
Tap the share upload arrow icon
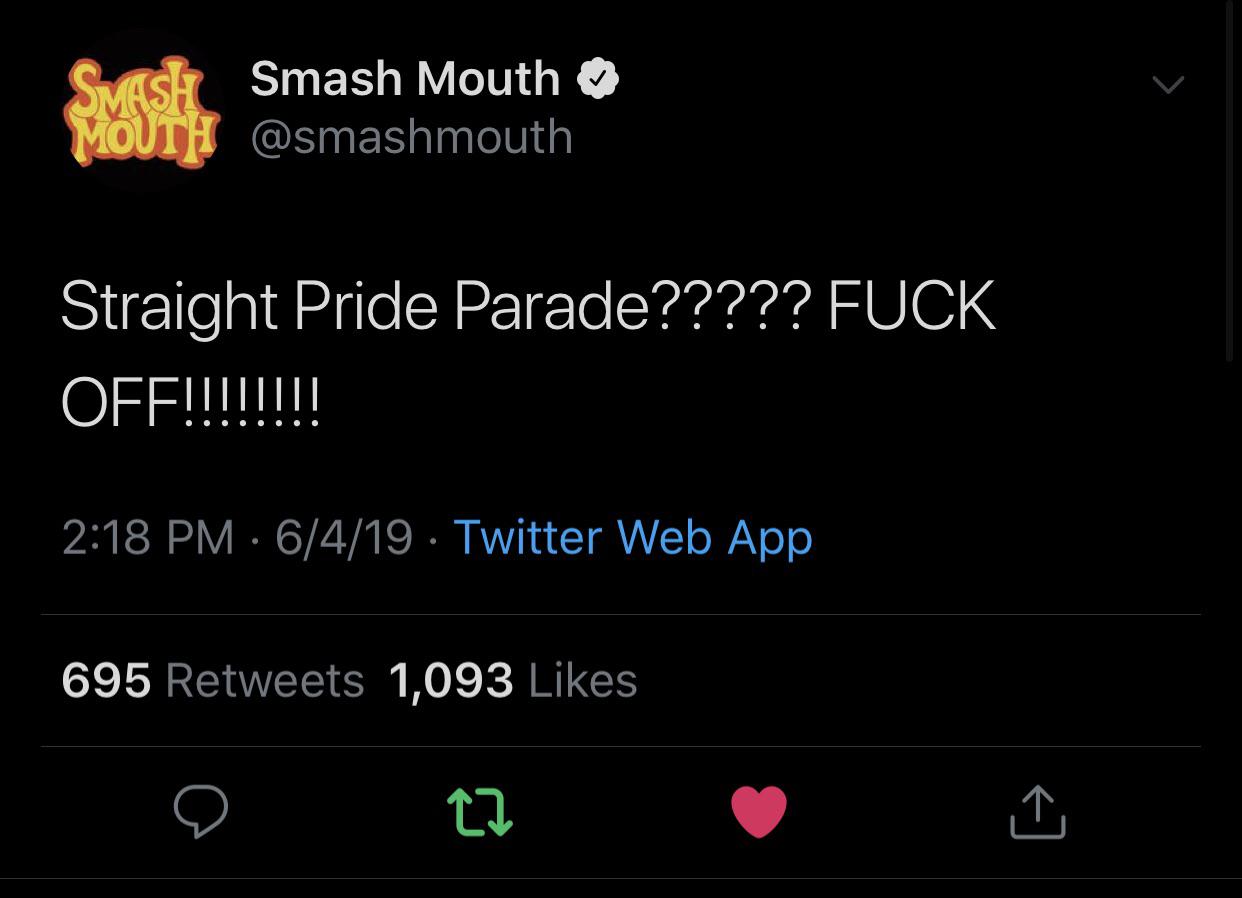1037,811
